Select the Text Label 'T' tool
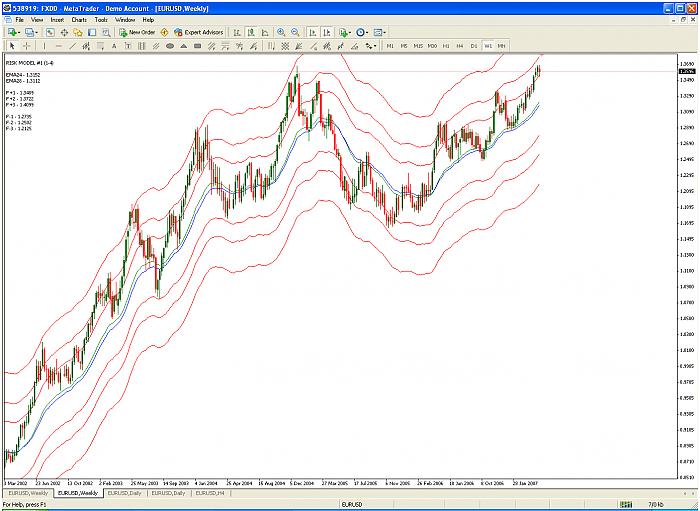This screenshot has width=700, height=511. (128, 46)
